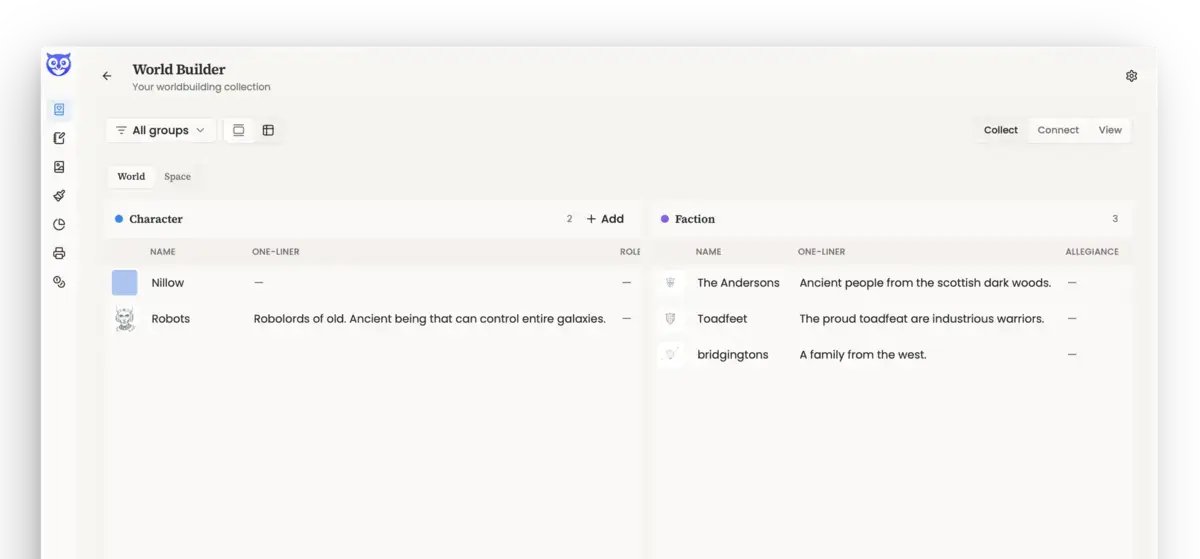The image size is (1200, 559).
Task: Select the World tab
Action: coord(131,177)
